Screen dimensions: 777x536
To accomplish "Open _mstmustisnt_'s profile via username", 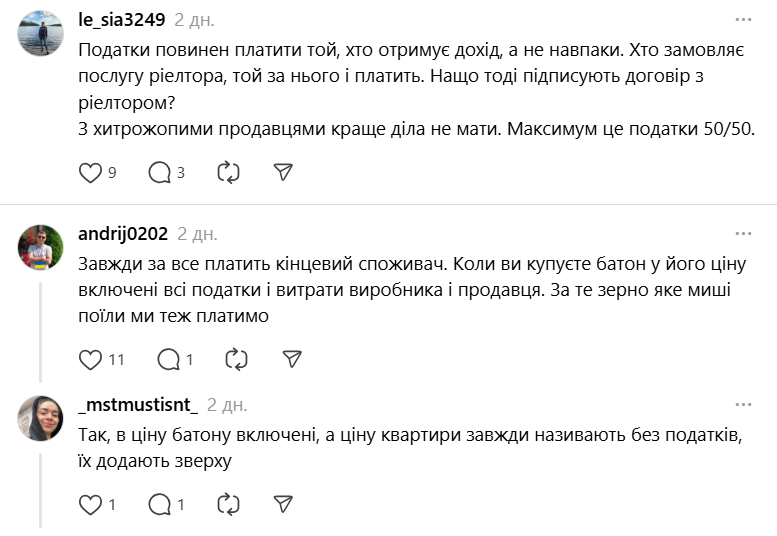I will (138, 405).
